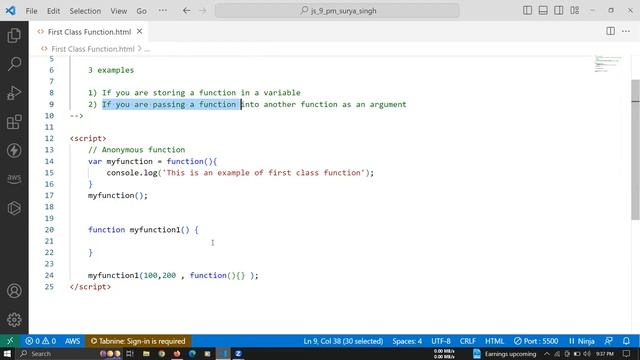640x360 pixels.
Task: Select language mode HTML
Action: [494, 341]
